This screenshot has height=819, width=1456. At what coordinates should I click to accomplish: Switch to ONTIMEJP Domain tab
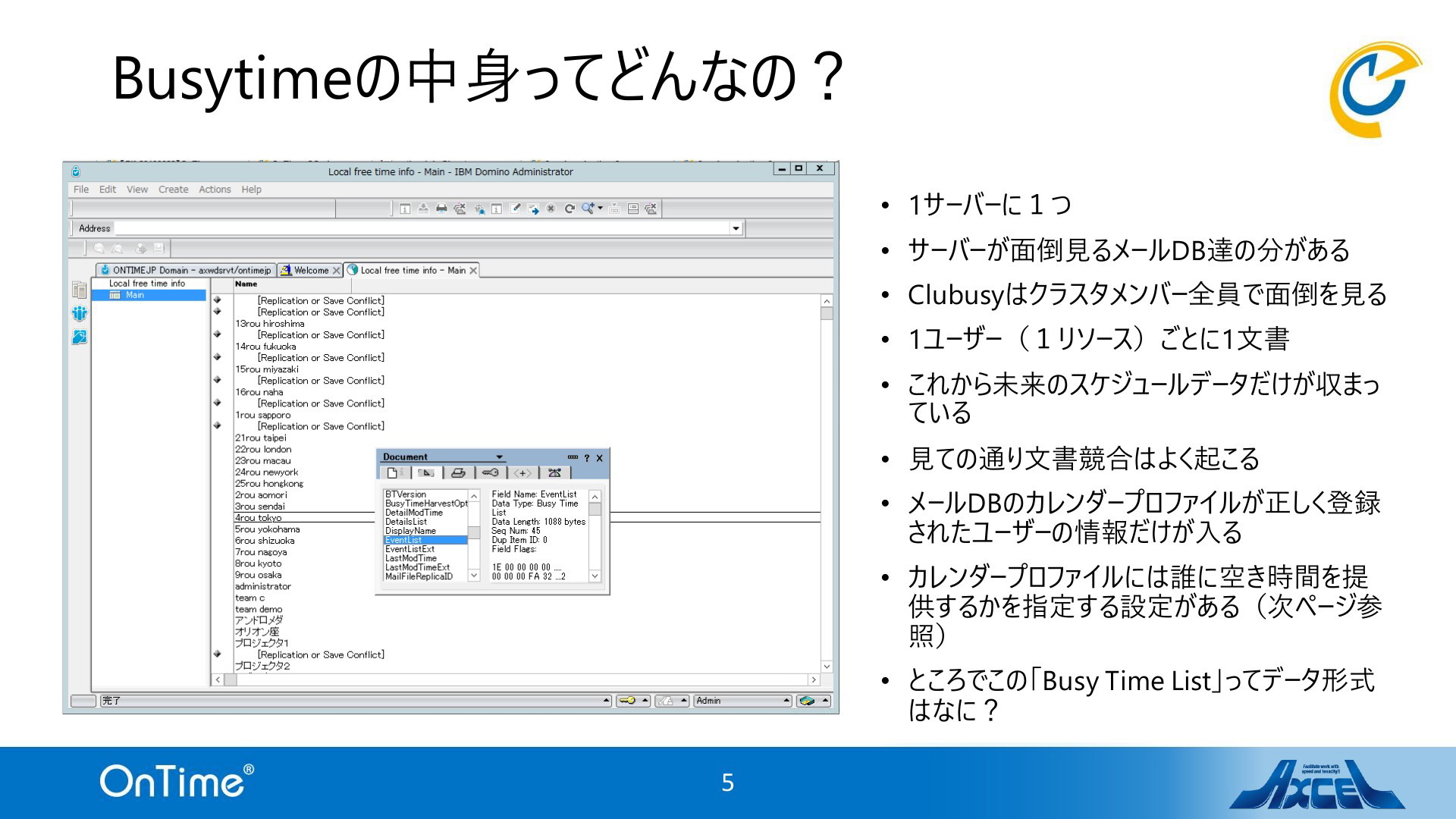186,270
